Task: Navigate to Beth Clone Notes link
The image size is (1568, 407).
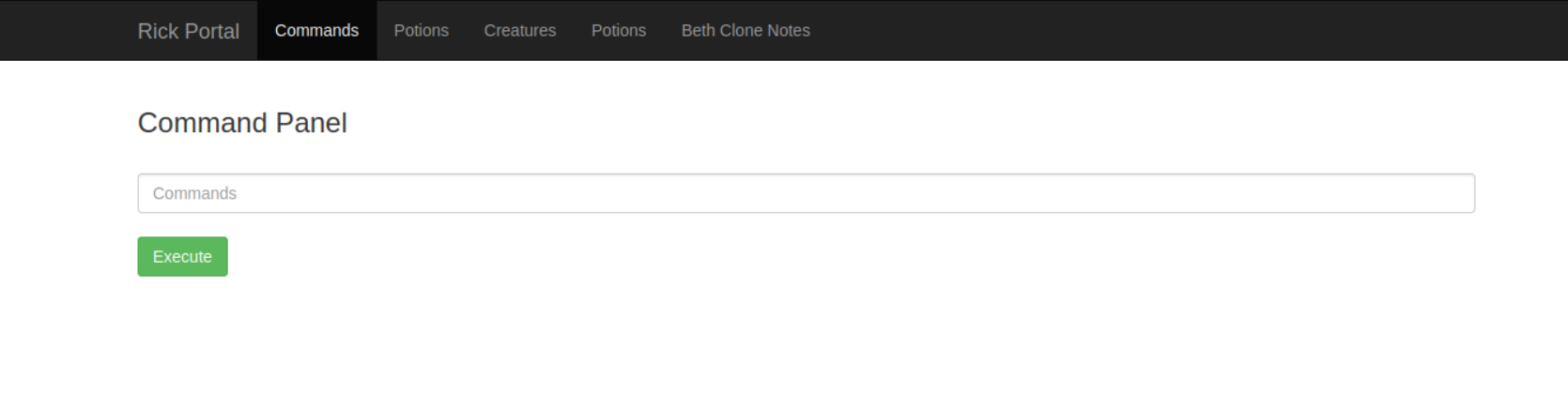Action: 745,31
